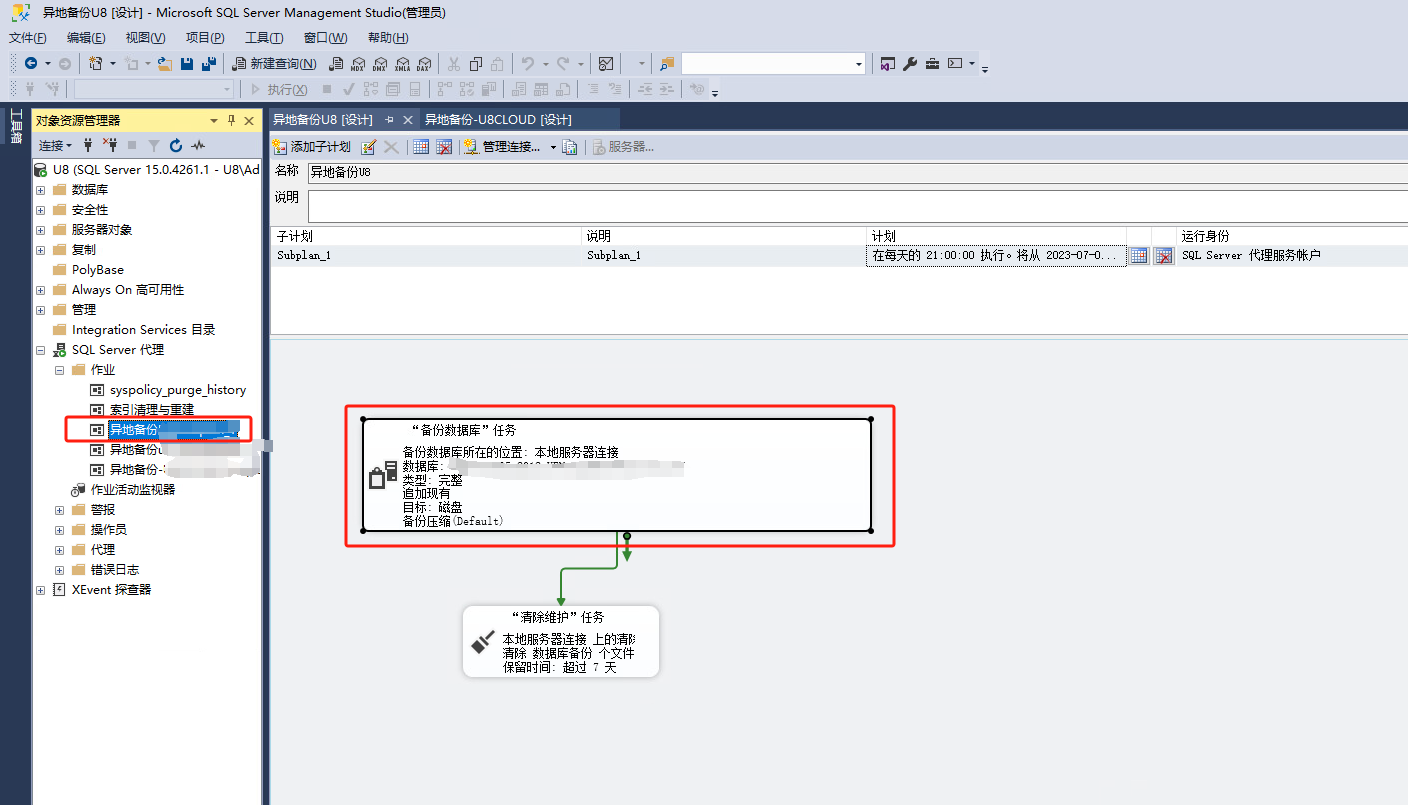Open a Database Engine query icon
The height and width of the screenshot is (805, 1408).
click(336, 64)
